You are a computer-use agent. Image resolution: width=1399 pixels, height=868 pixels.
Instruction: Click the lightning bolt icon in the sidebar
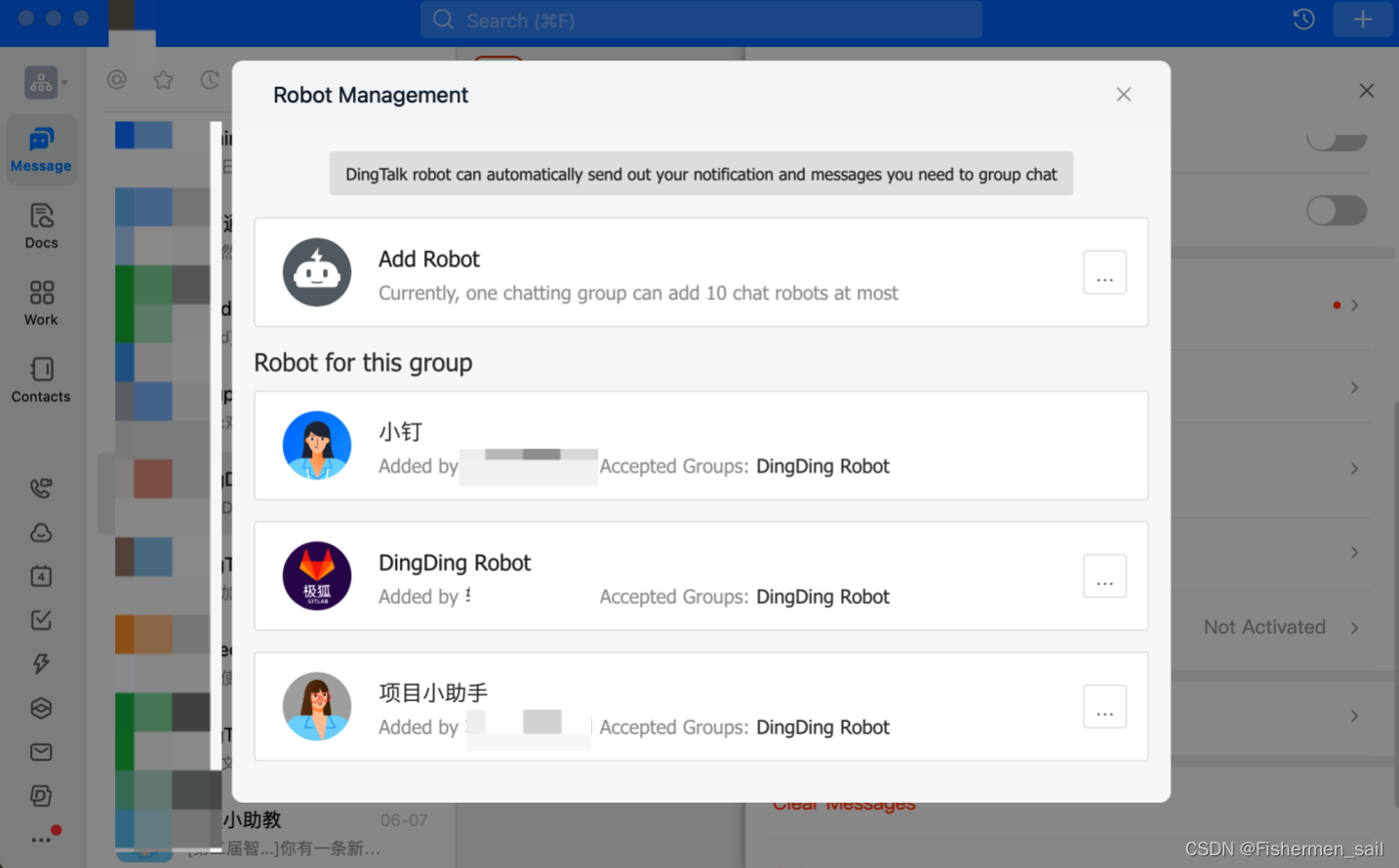tap(41, 664)
